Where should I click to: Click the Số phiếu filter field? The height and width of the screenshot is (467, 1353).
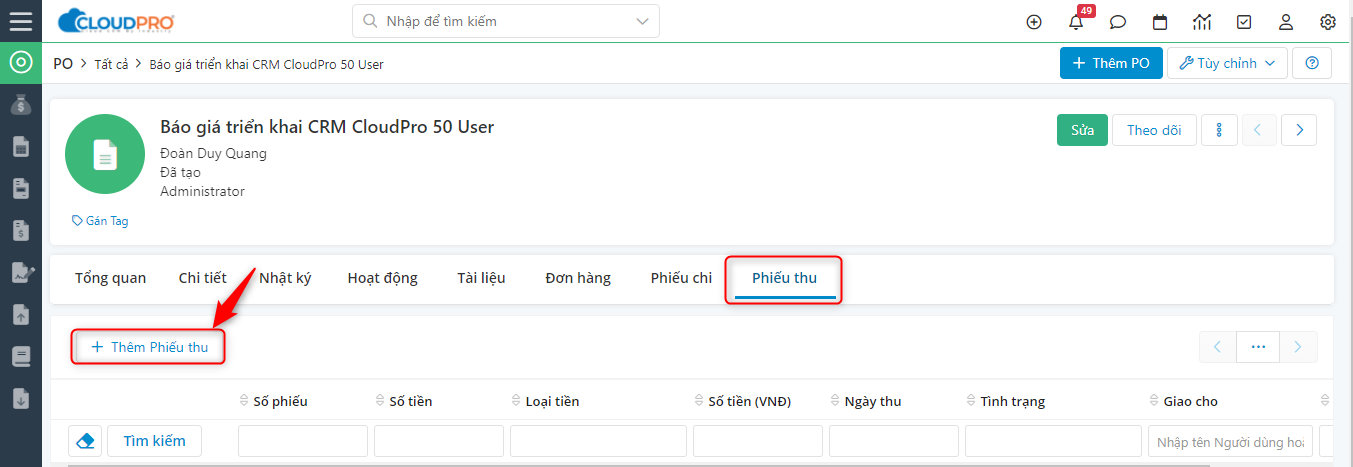pyautogui.click(x=303, y=441)
